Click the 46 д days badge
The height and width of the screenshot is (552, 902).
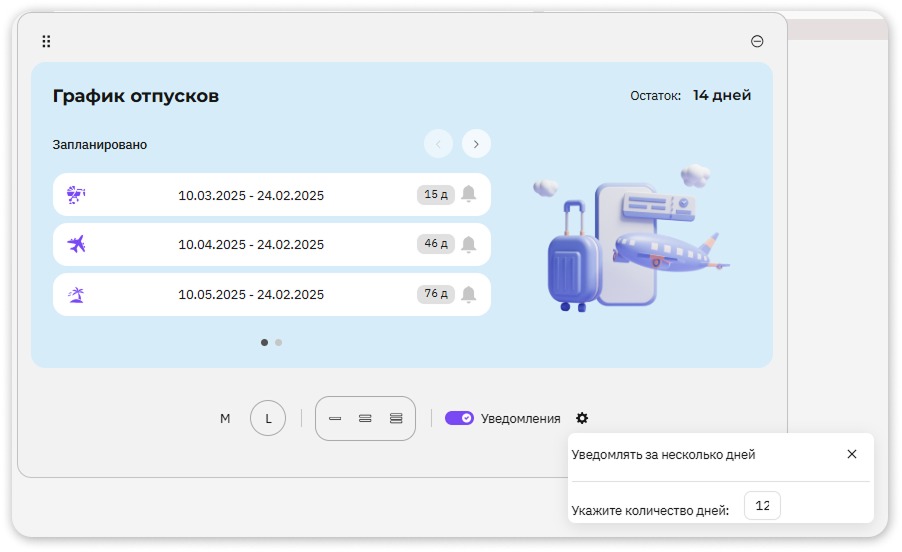(436, 244)
